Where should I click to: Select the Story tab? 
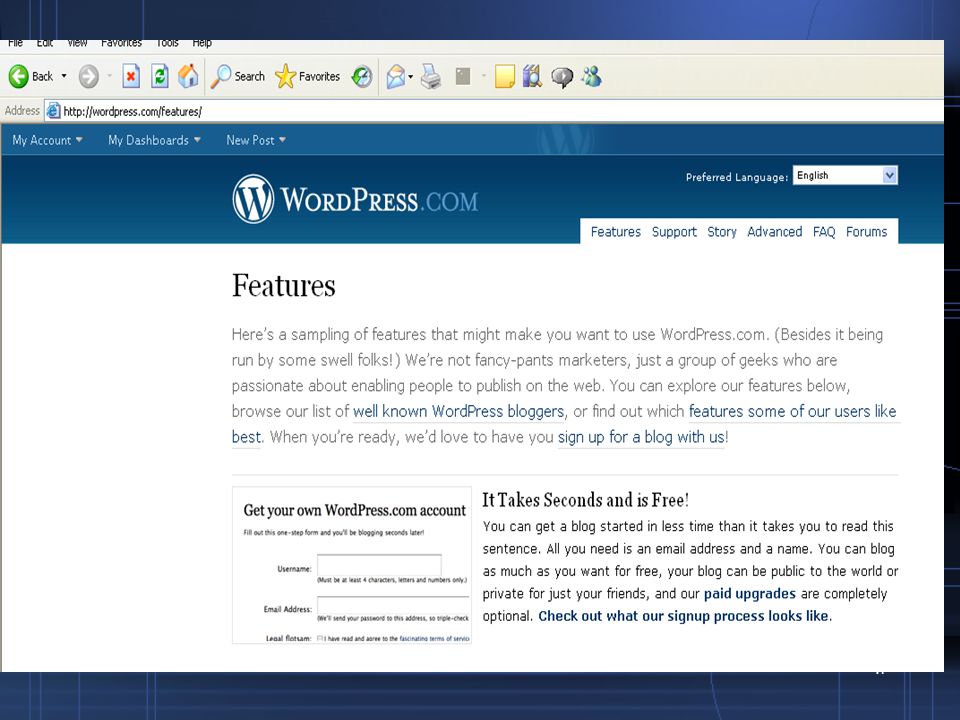point(722,232)
